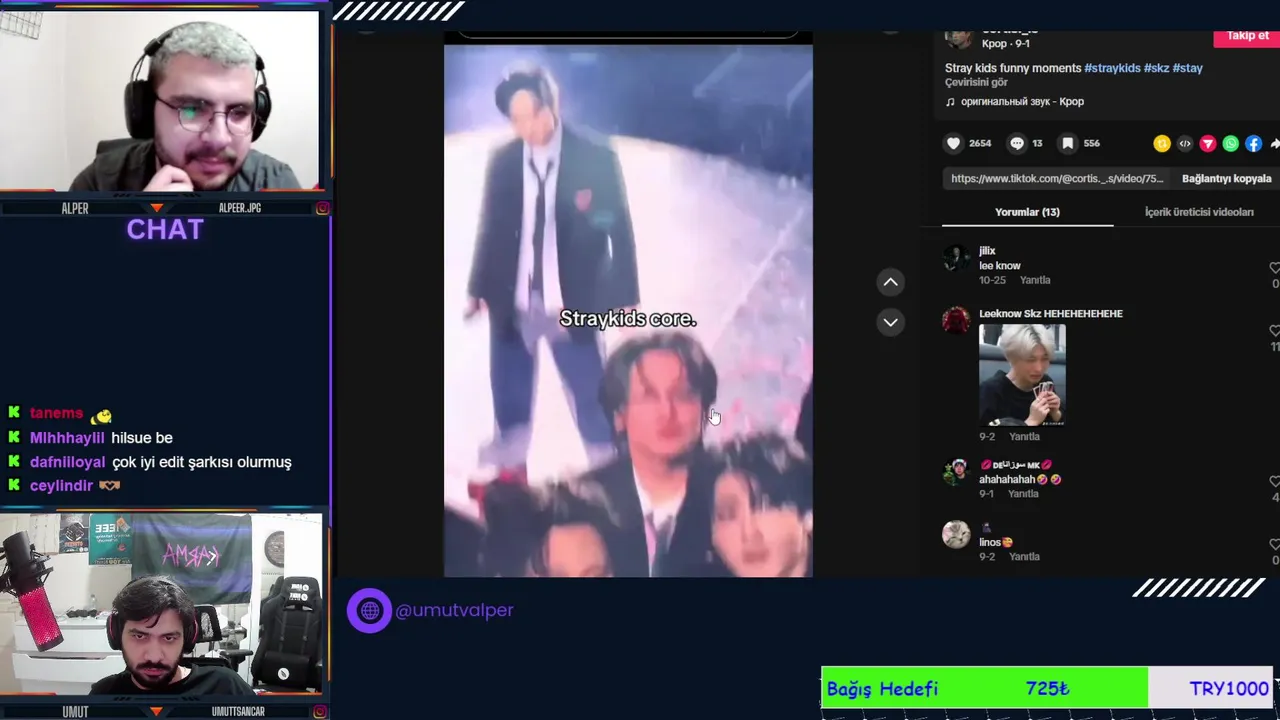Click Instagram icon next to UMUTTSANCAR
The image size is (1280, 720).
coord(322,711)
